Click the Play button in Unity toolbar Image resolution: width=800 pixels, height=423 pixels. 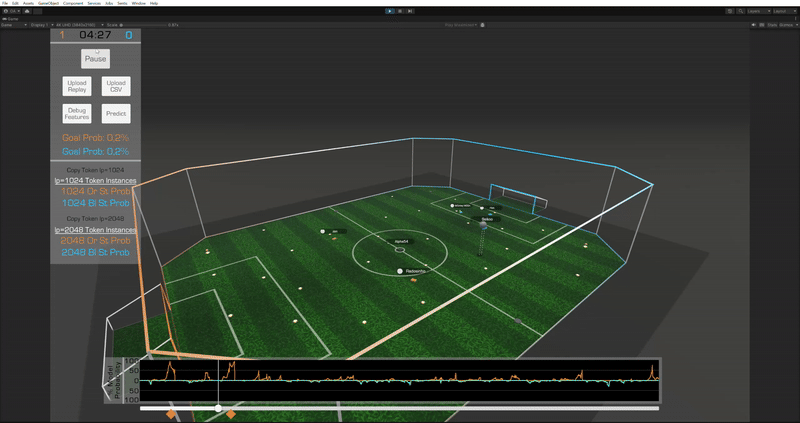point(390,11)
